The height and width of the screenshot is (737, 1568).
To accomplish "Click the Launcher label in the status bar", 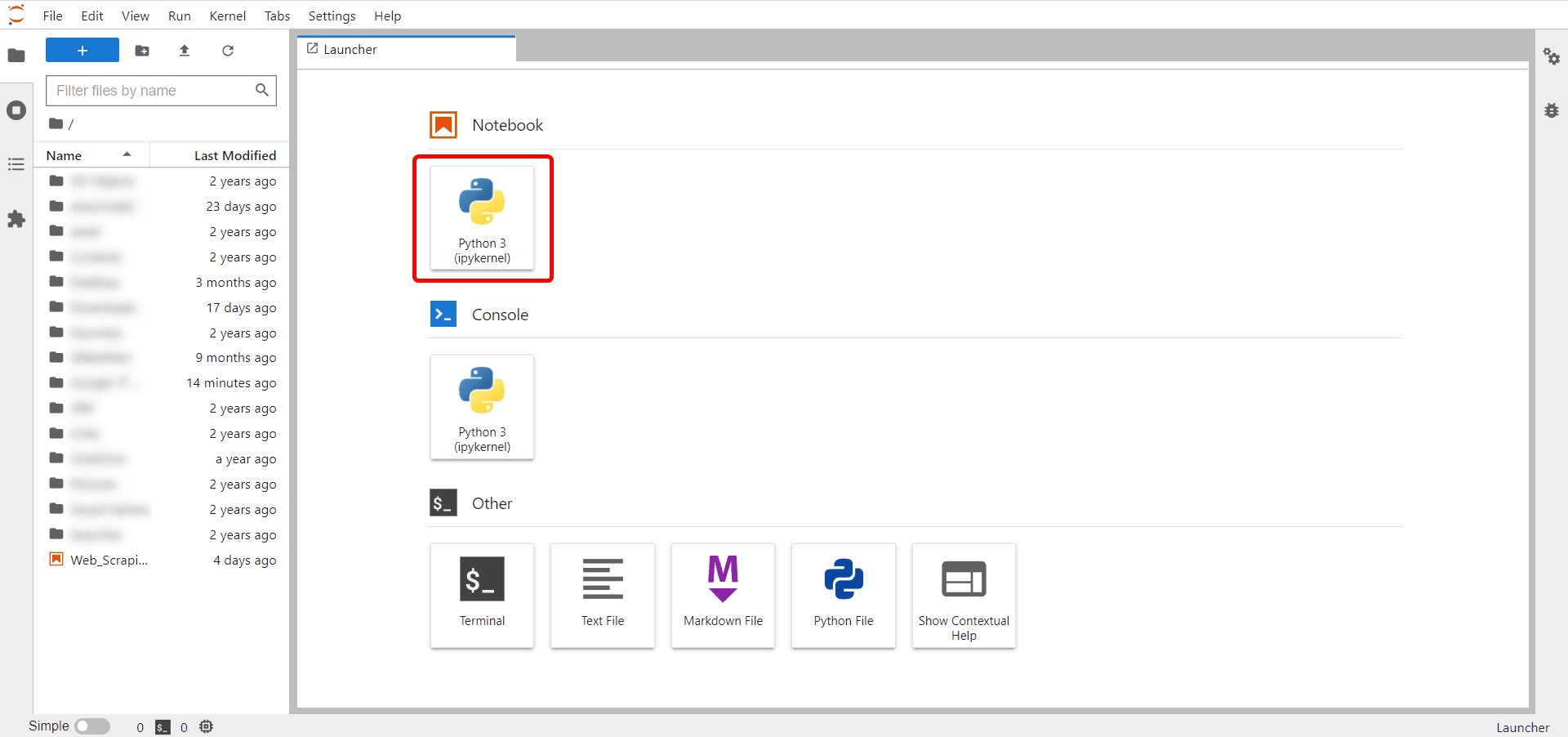I will click(1523, 727).
